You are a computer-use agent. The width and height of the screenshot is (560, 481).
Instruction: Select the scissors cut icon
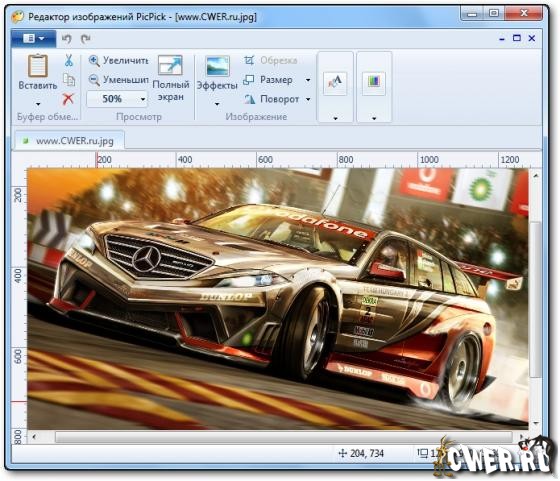coord(69,60)
